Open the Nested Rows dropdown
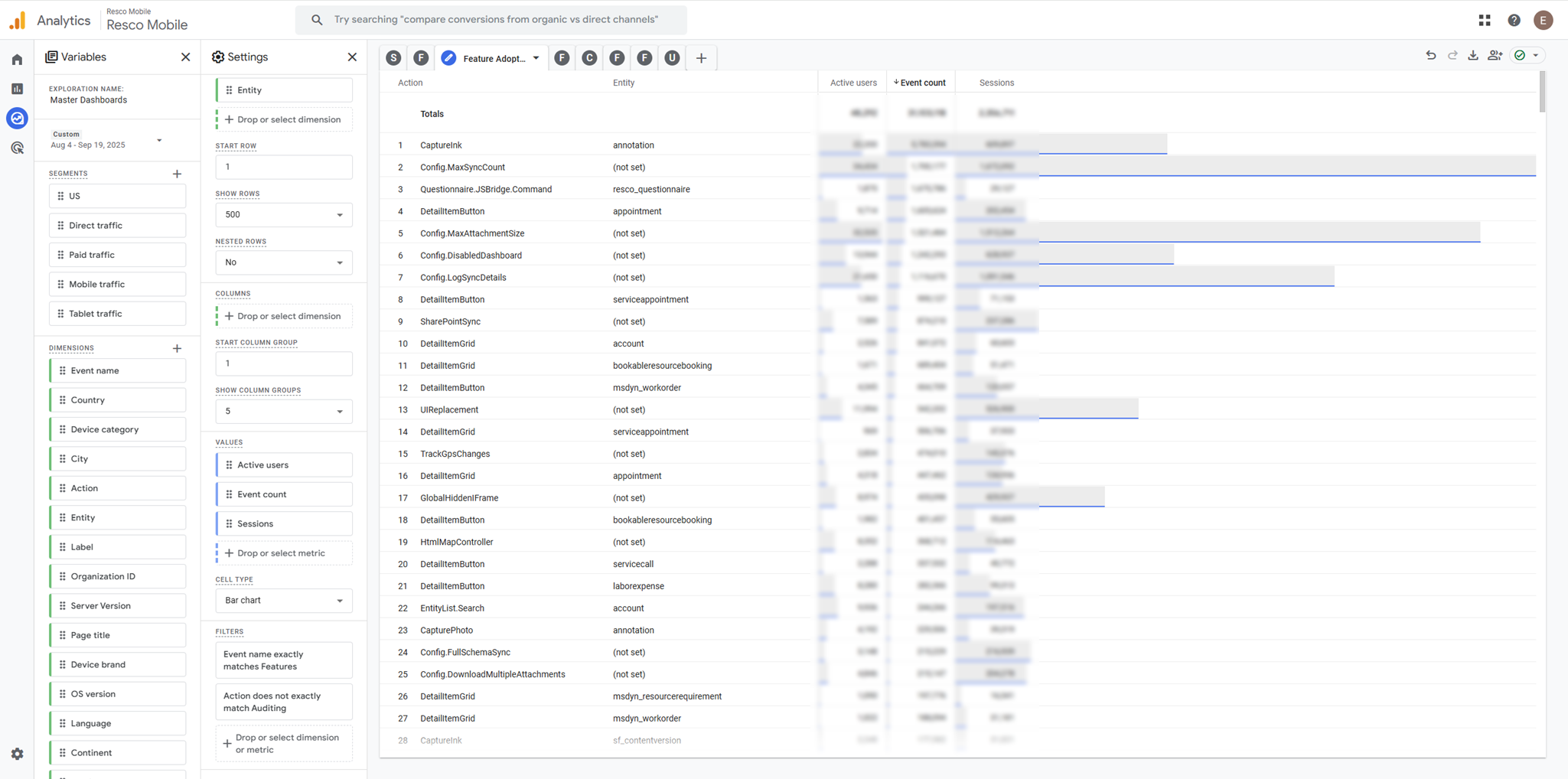Viewport: 1568px width, 779px height. click(x=283, y=262)
